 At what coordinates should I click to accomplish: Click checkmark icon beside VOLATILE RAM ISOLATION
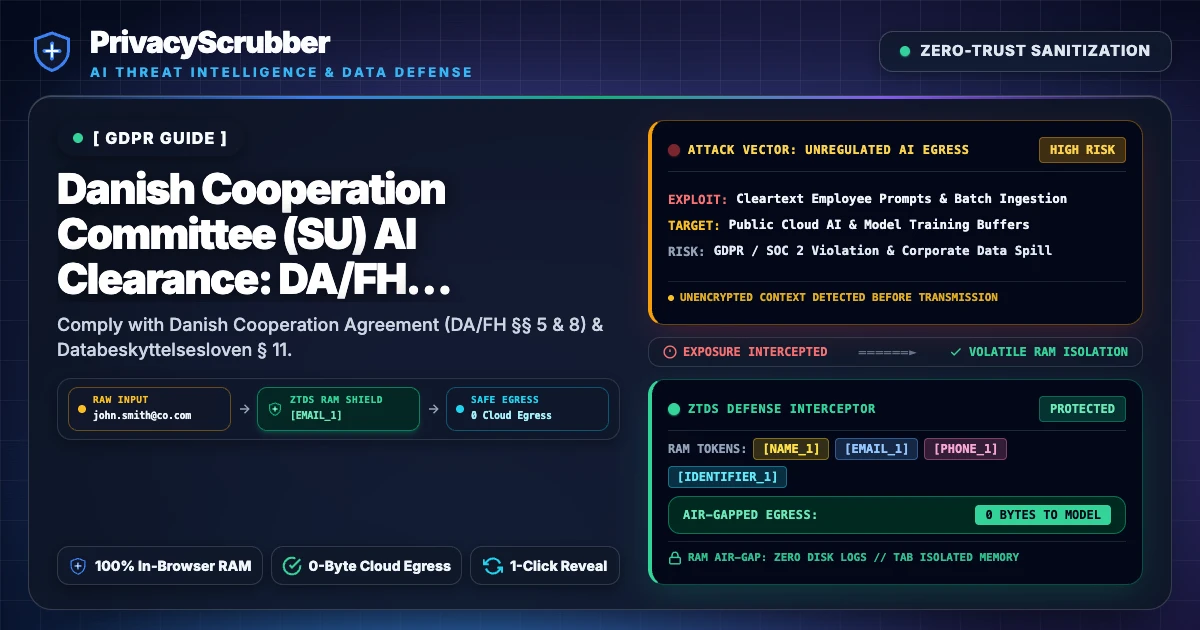pyautogui.click(x=956, y=352)
